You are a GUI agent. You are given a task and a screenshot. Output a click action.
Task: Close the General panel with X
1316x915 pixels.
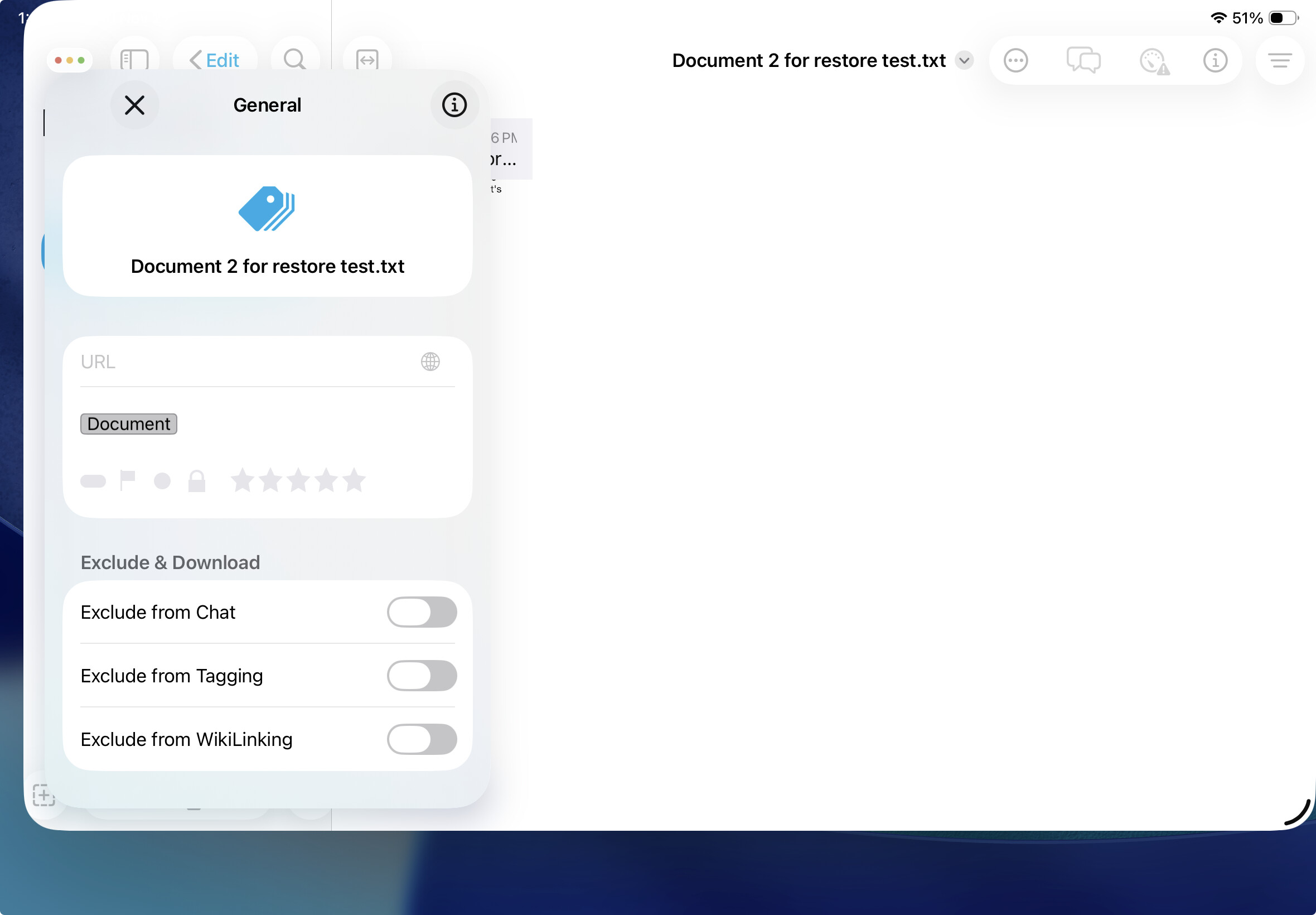[x=134, y=105]
